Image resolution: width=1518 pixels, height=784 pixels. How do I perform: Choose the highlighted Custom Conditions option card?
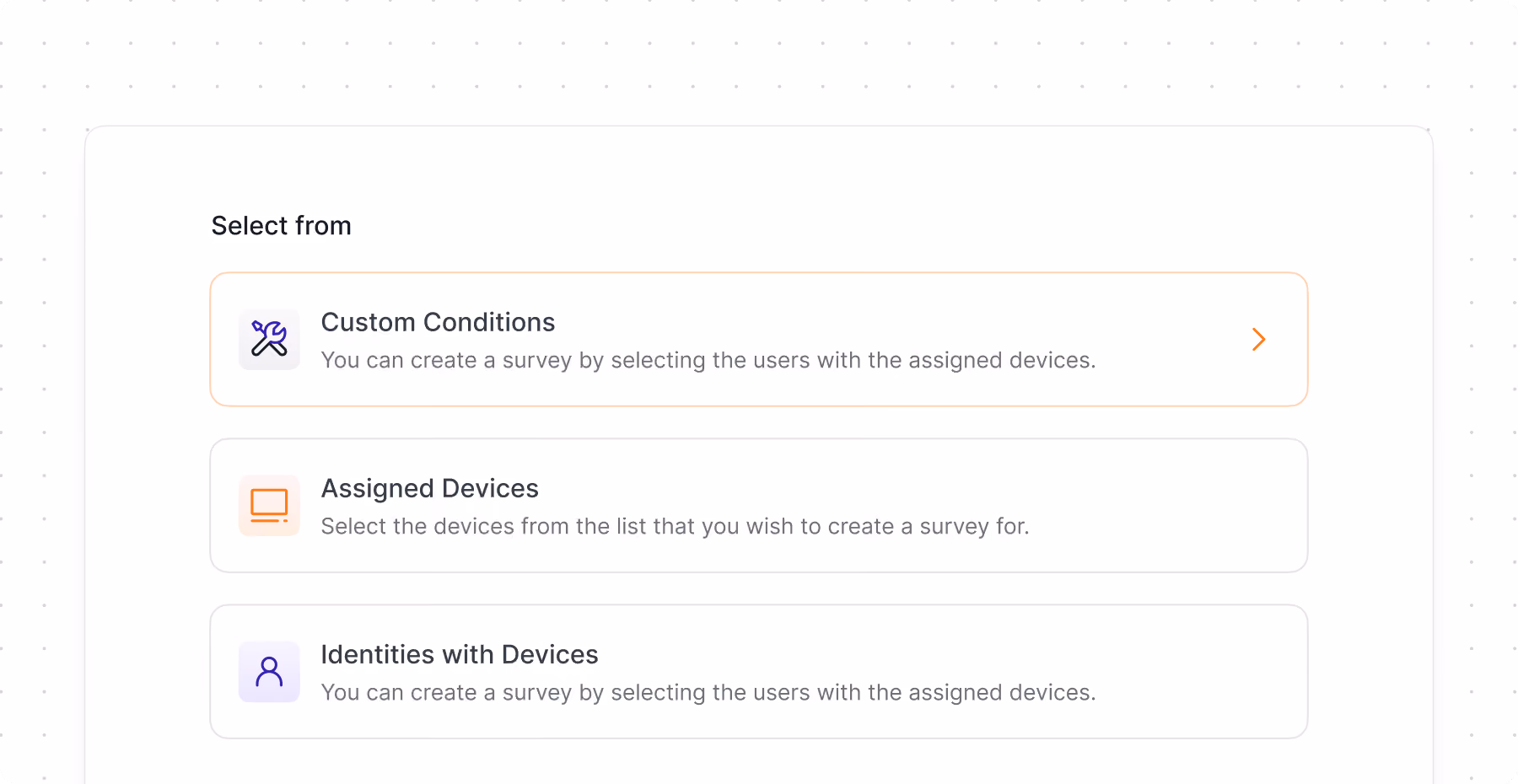[x=759, y=339]
